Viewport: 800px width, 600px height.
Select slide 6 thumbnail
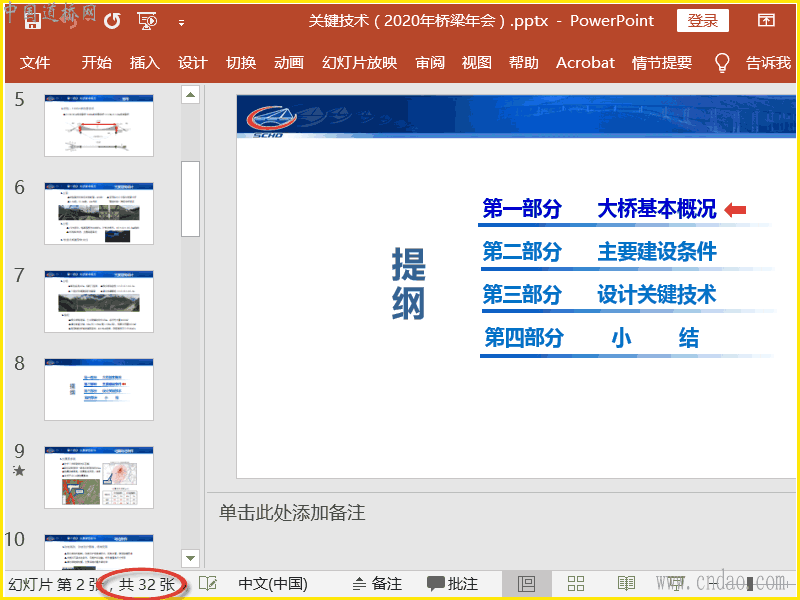[x=99, y=214]
